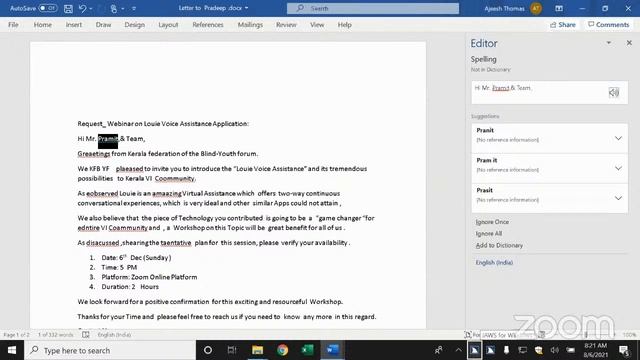The height and width of the screenshot is (360, 640).
Task: Open the notification center icon
Action: click(x=623, y=350)
